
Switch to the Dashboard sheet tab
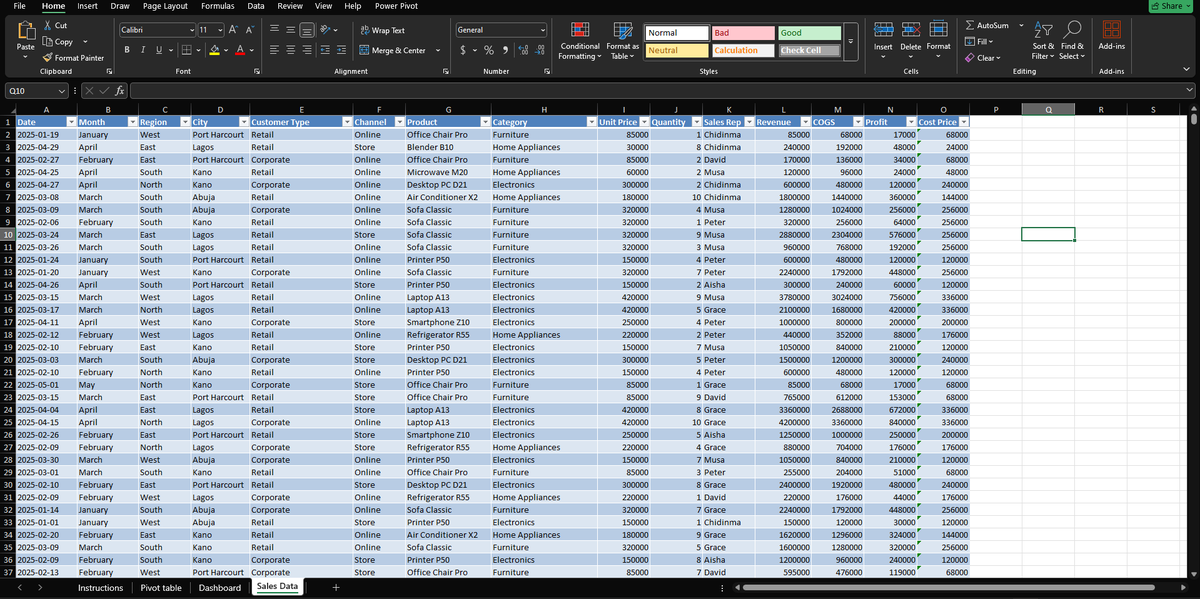[219, 587]
